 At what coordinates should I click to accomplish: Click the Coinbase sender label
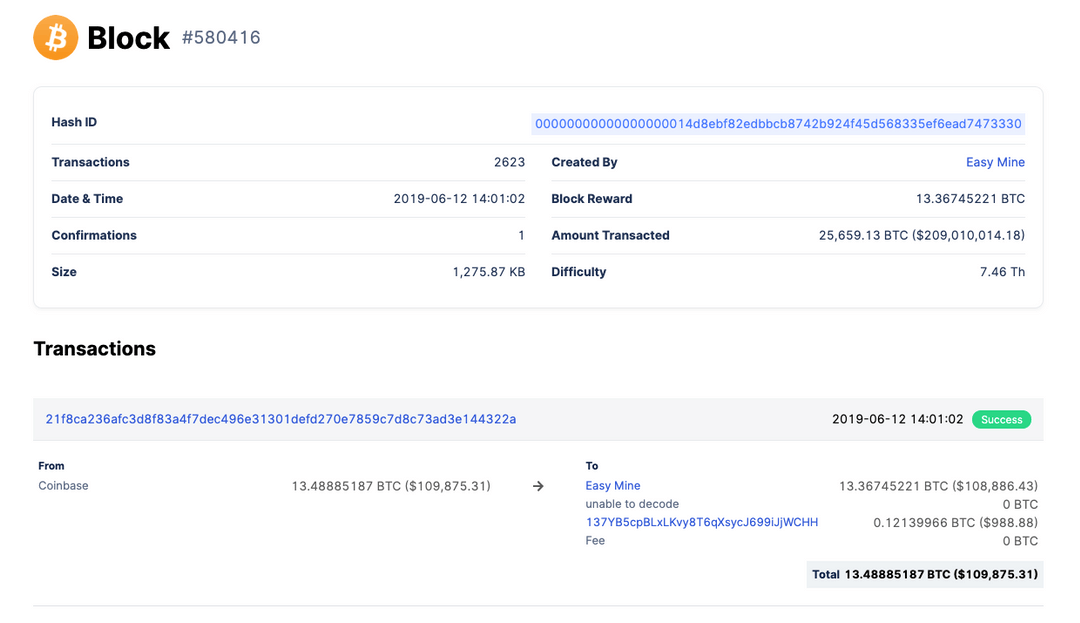[63, 486]
